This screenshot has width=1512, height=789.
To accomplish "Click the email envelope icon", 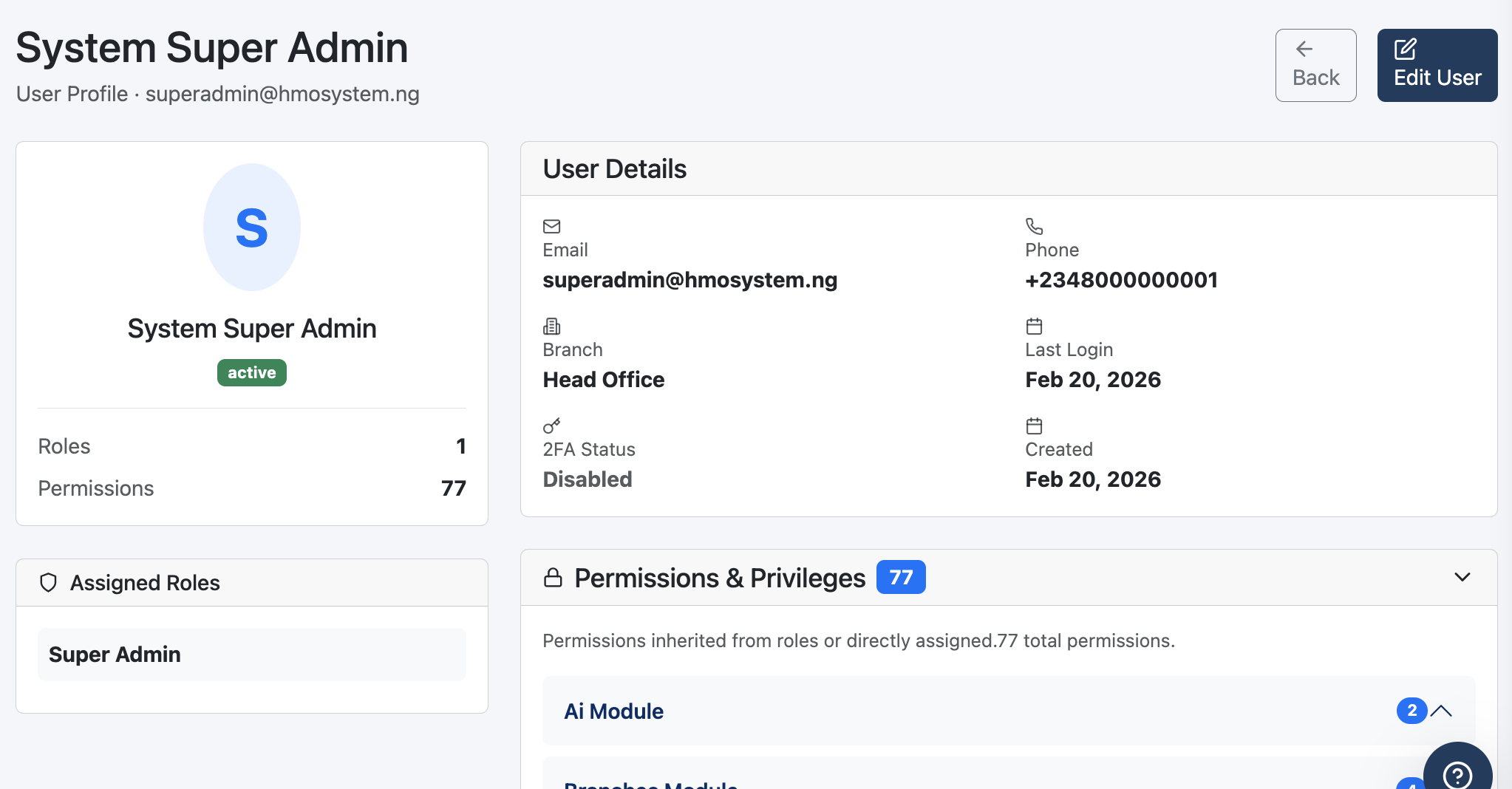I will pos(552,226).
